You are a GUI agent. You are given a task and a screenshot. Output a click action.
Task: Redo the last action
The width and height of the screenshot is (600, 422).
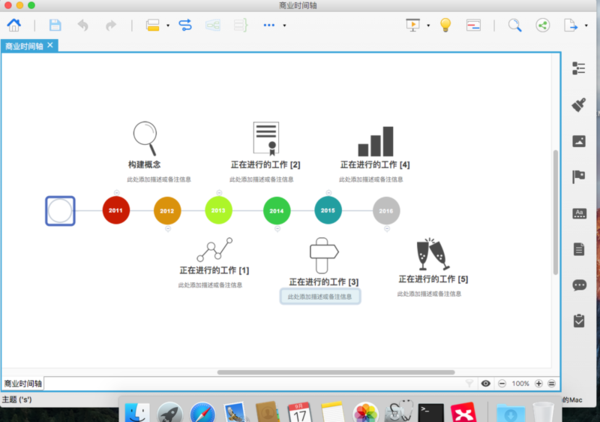111,26
